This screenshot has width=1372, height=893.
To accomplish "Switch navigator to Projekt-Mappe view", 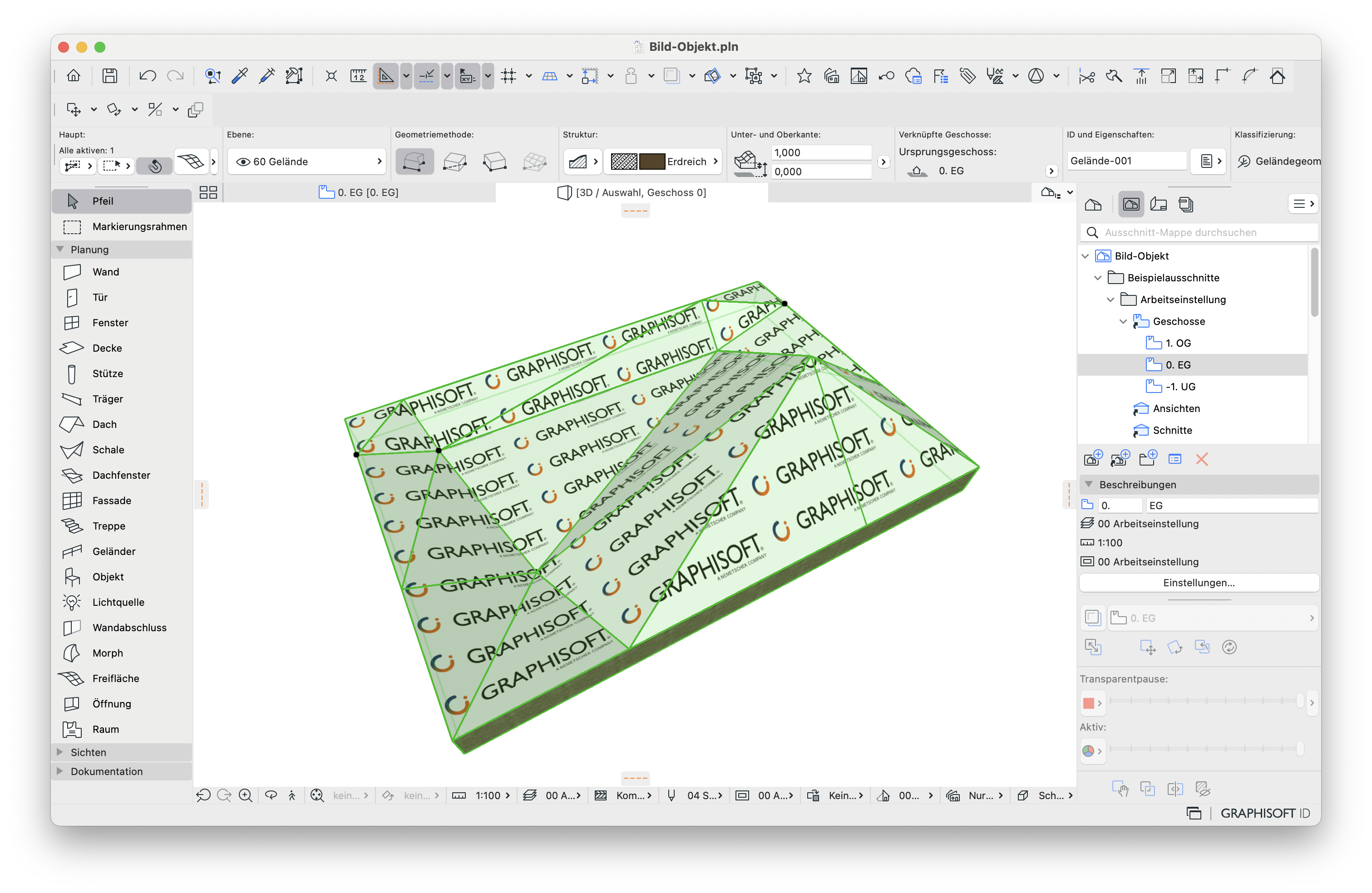I will point(1093,205).
